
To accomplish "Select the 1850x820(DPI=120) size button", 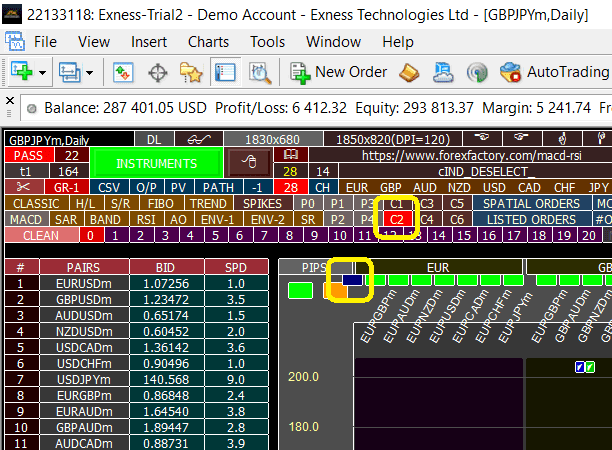I will point(393,139).
